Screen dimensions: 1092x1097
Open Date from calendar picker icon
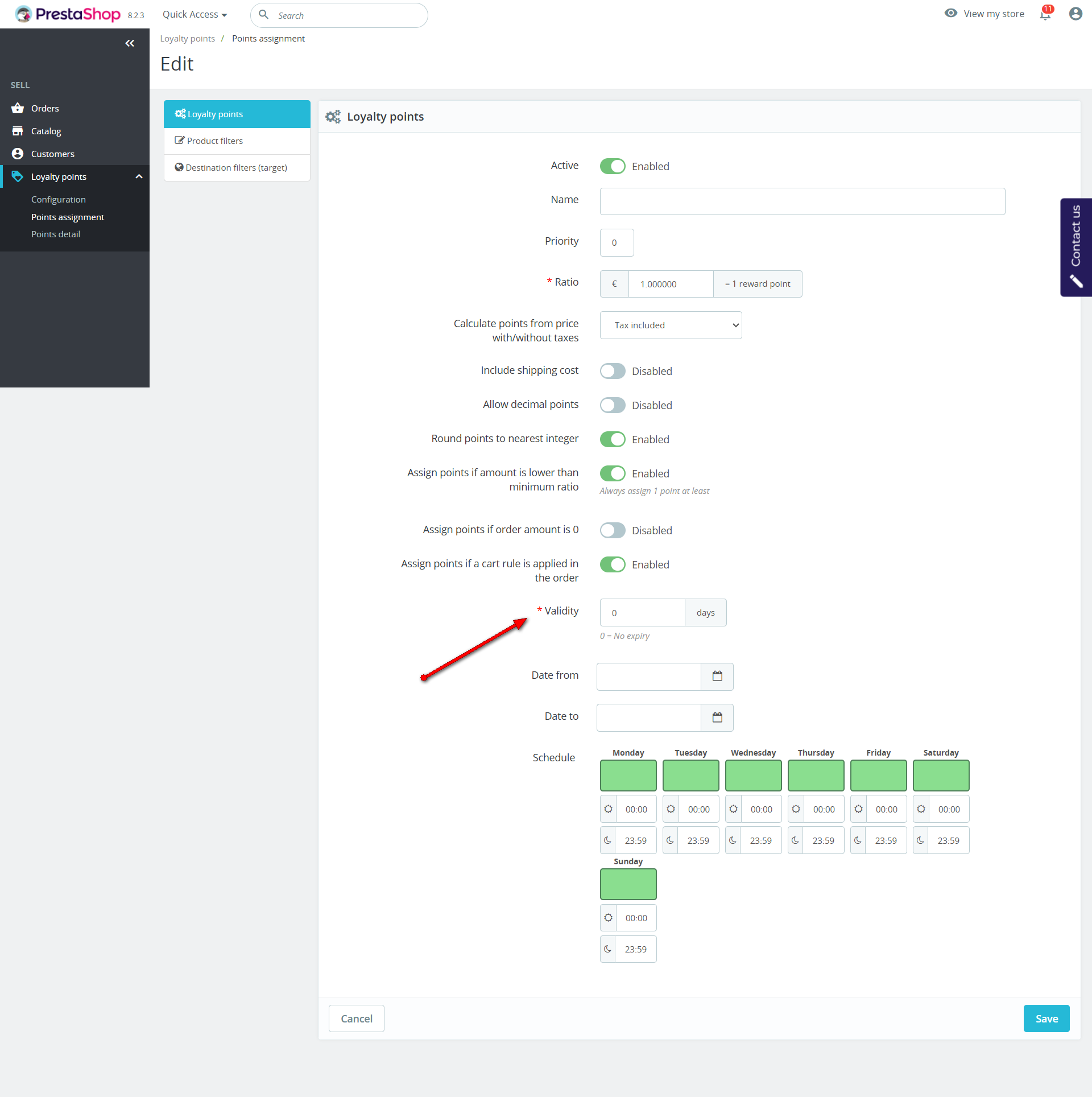(717, 676)
